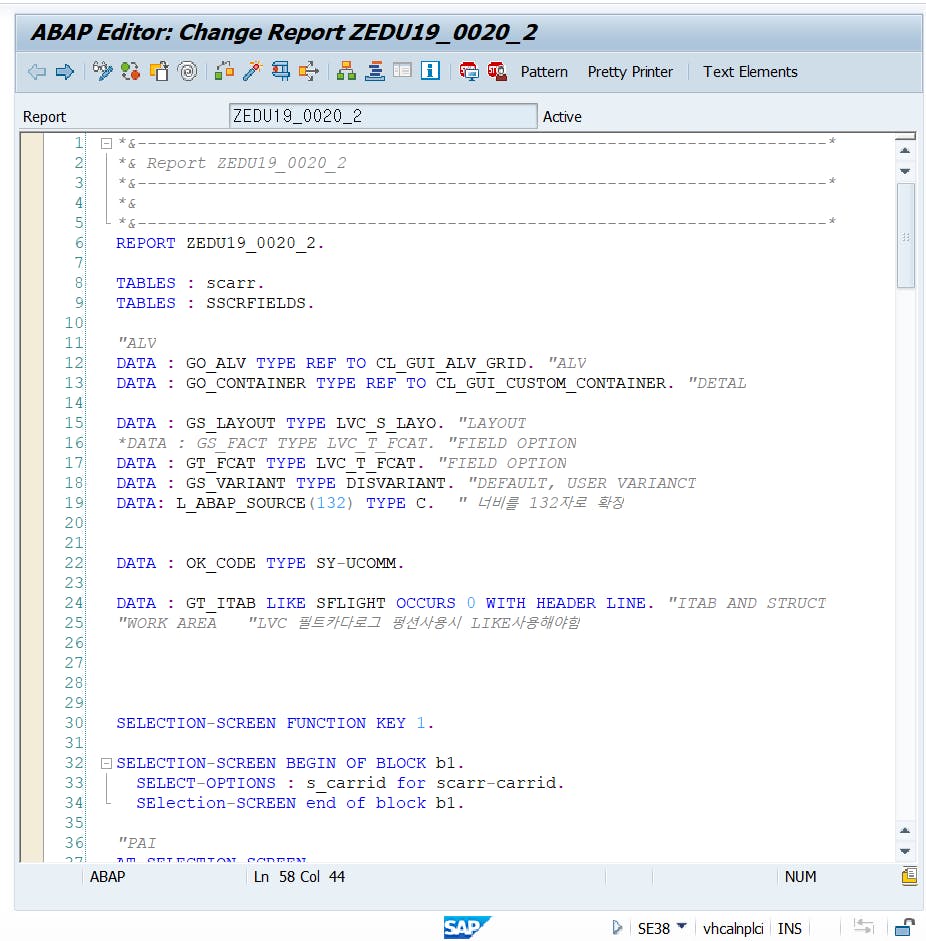Click the Forward arrow in the toolbar
This screenshot has width=926, height=941.
click(x=64, y=72)
